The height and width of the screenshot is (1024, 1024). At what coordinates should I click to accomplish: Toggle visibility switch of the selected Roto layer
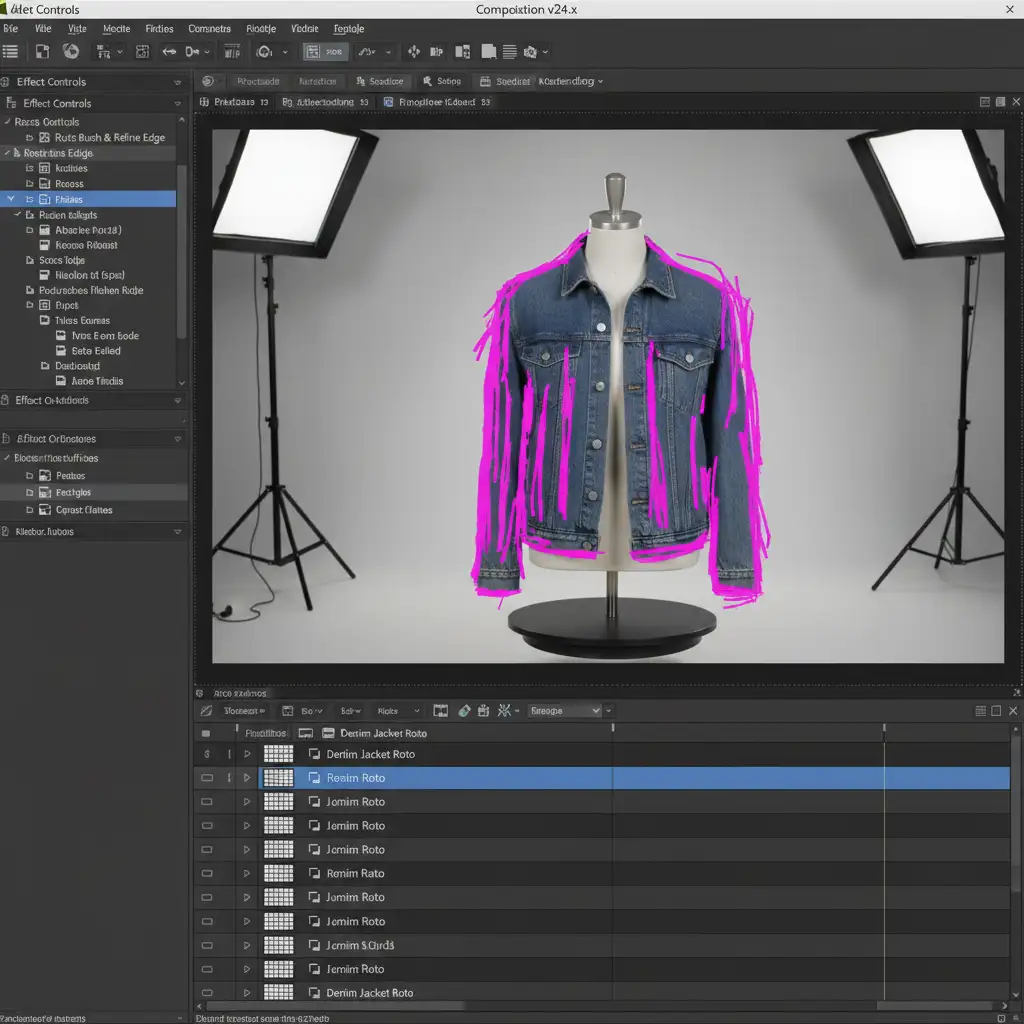pos(207,778)
